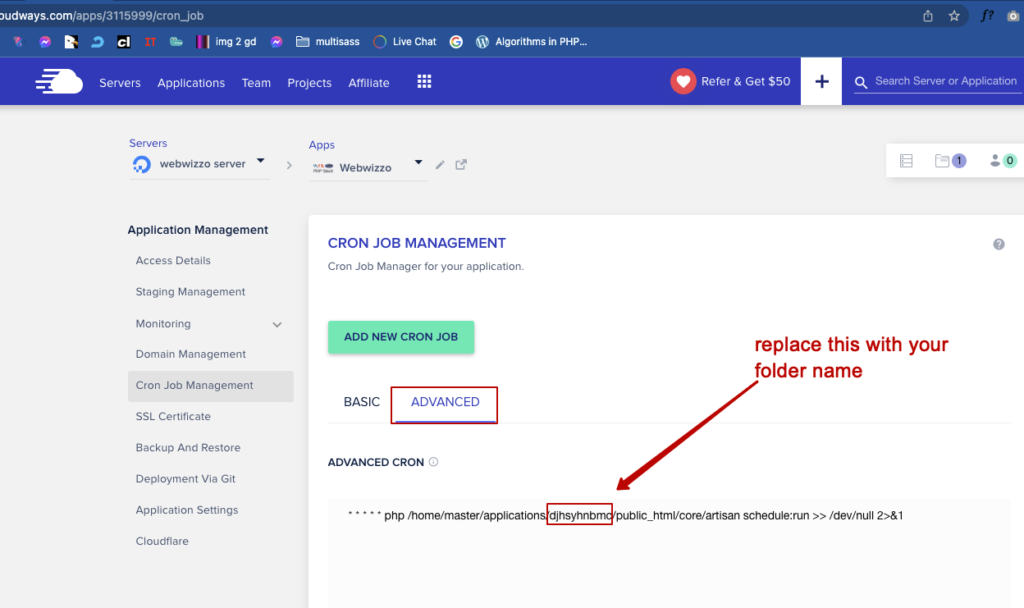This screenshot has width=1024, height=608.
Task: Click the plus add button in navbar
Action: click(x=822, y=82)
